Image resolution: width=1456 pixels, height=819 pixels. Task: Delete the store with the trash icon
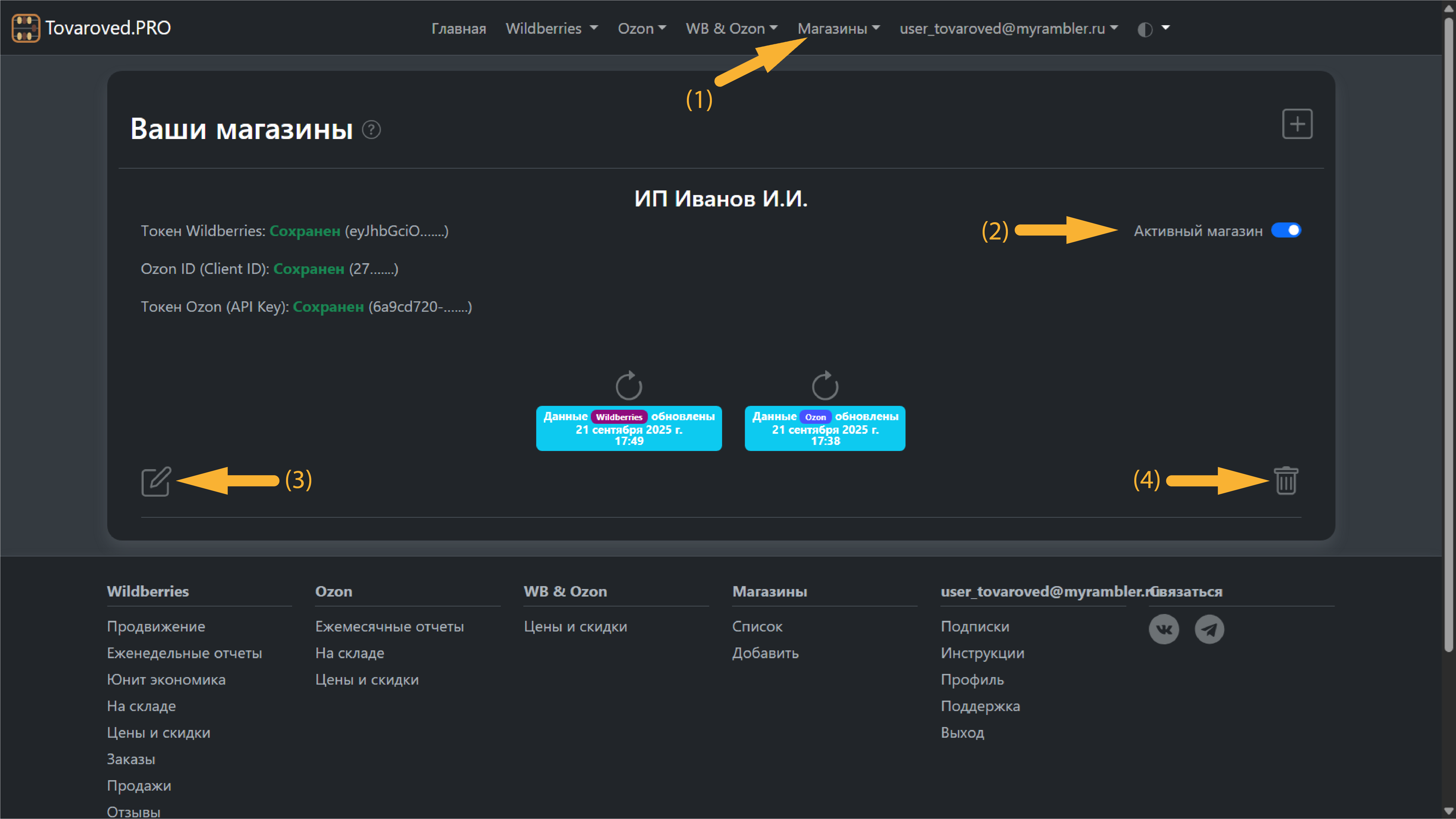(x=1286, y=481)
